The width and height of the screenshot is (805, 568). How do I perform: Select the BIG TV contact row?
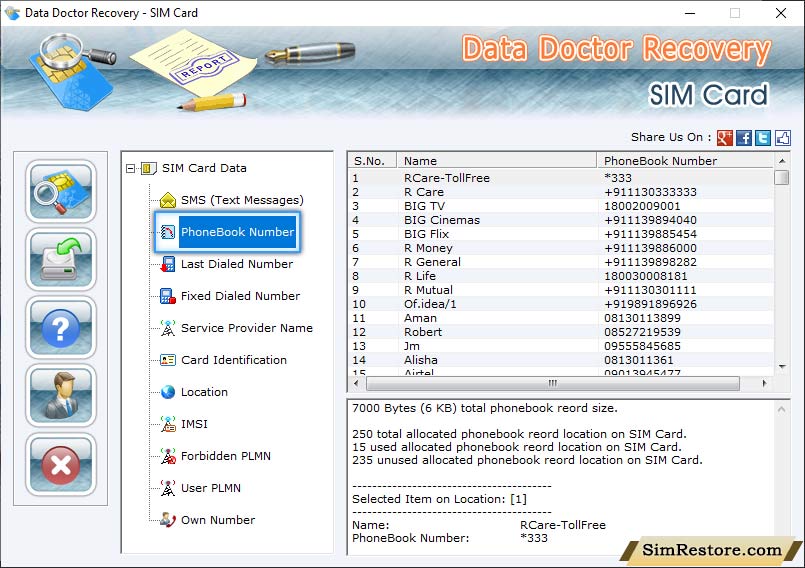tap(561, 206)
